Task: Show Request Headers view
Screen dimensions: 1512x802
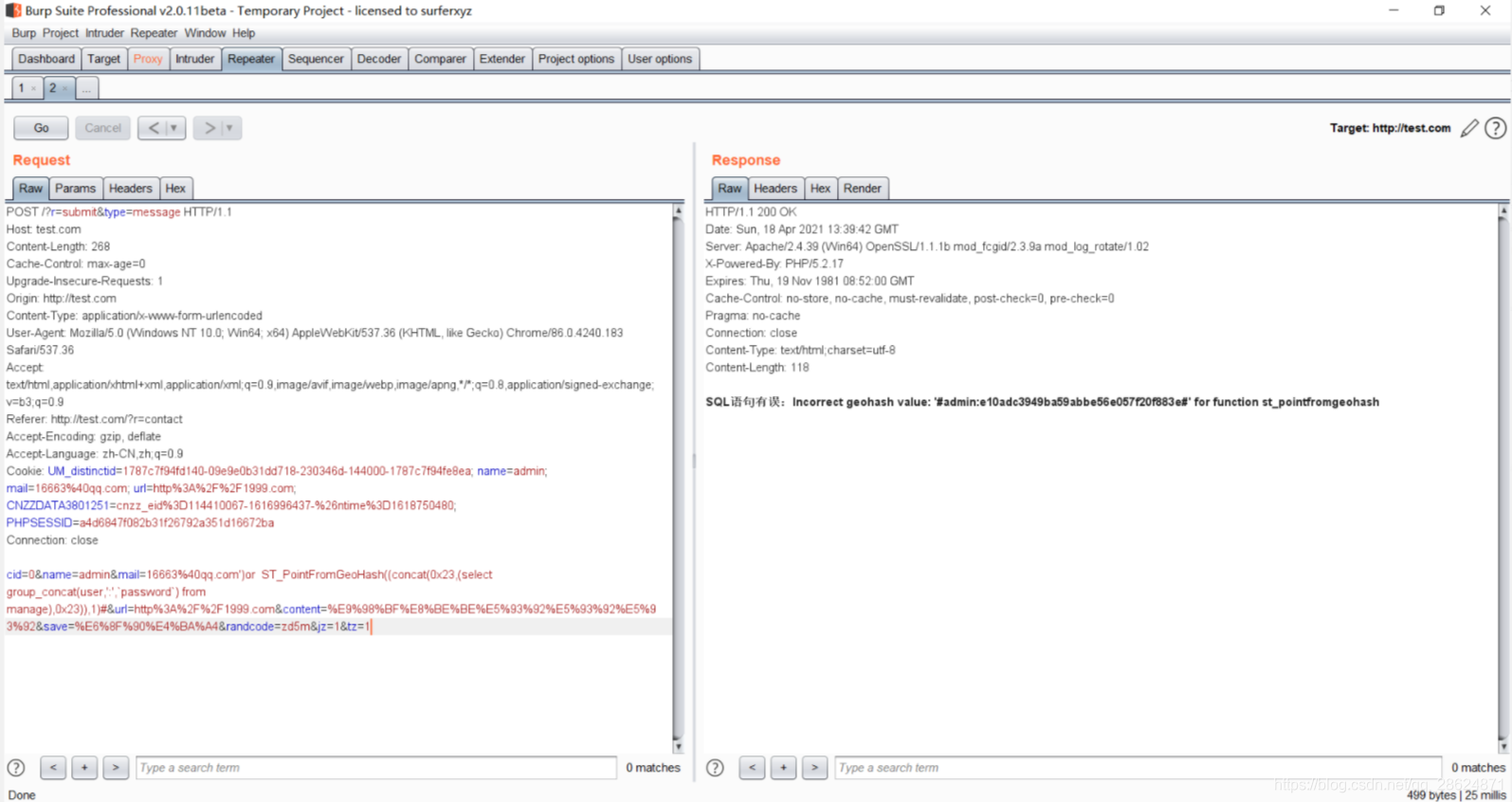Action: pos(130,189)
